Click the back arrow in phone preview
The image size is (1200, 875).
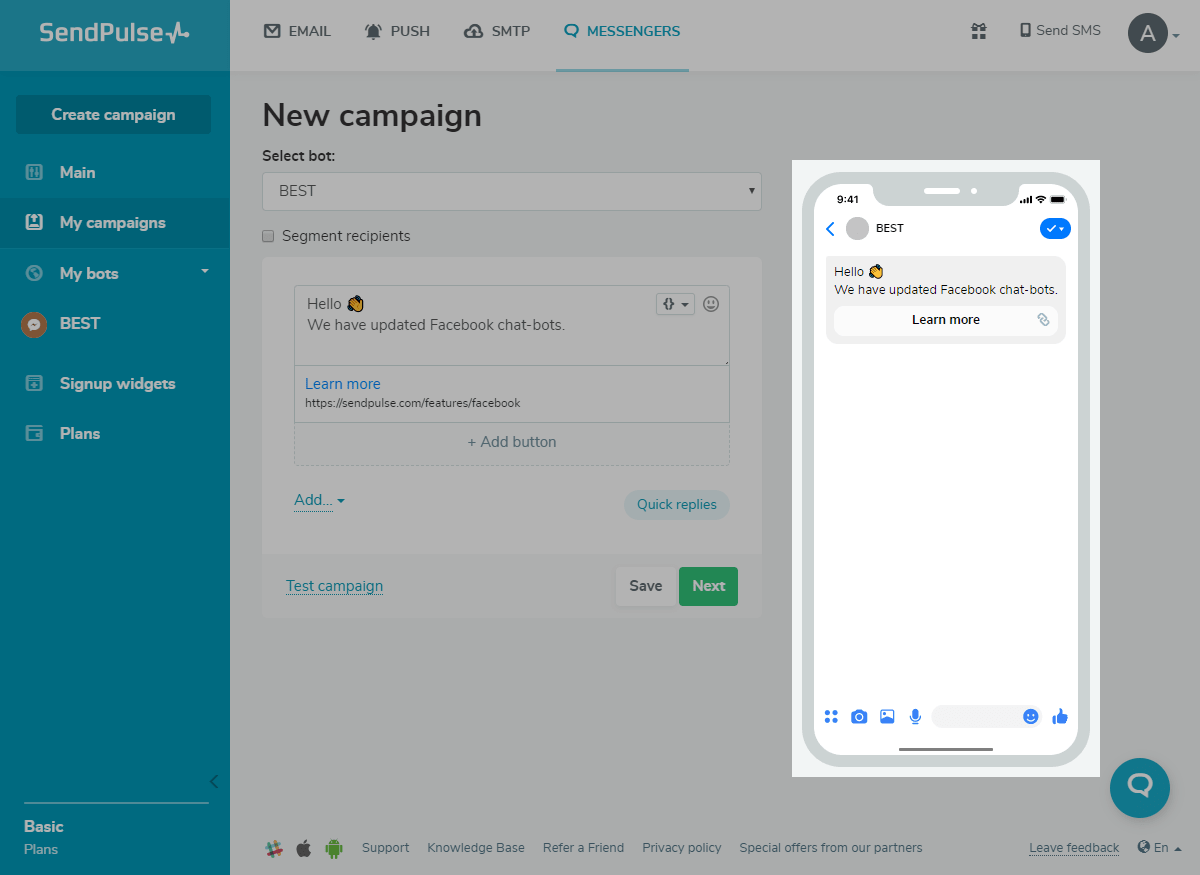[830, 229]
